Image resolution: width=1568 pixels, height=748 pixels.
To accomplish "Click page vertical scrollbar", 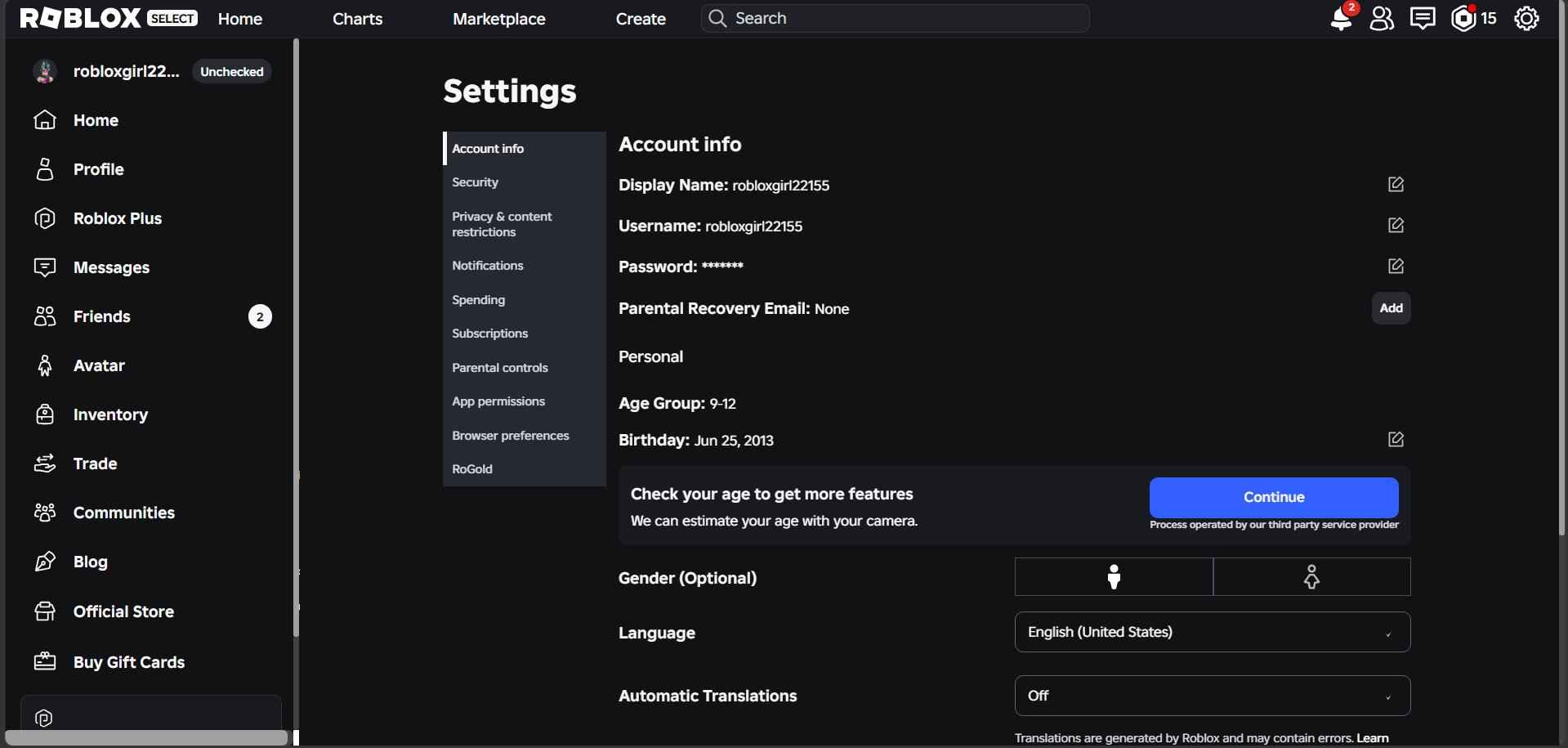I will tap(1562, 270).
